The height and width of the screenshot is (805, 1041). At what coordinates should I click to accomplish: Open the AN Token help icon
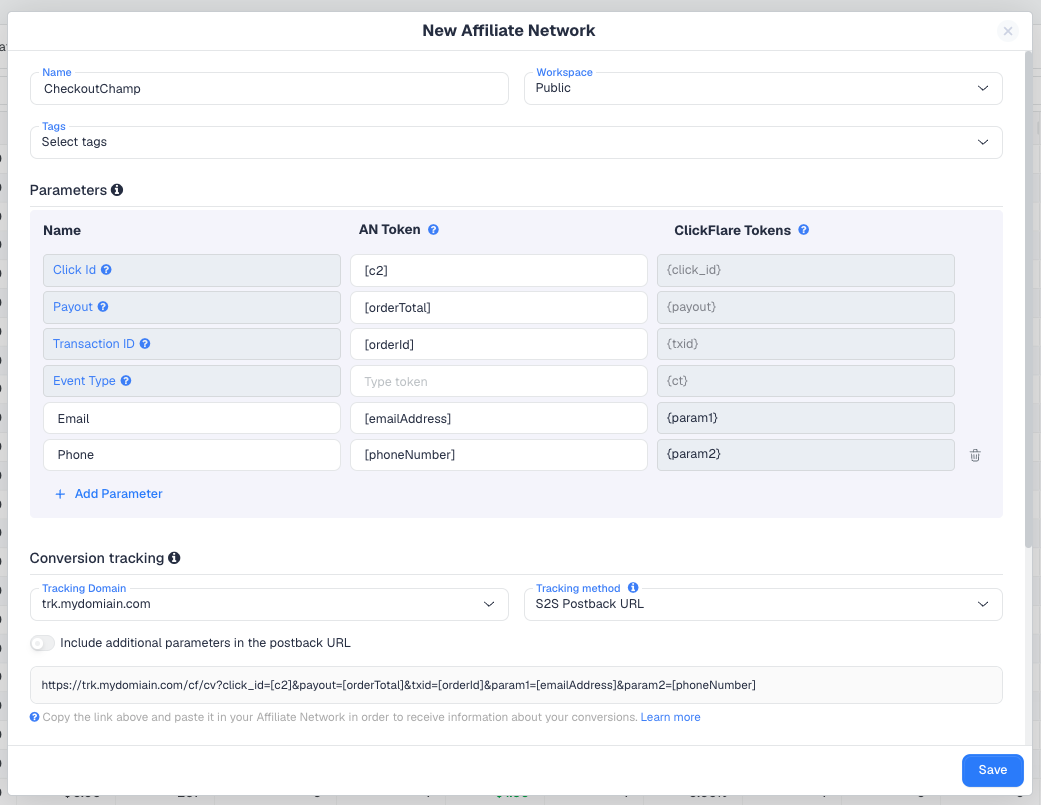coord(433,230)
